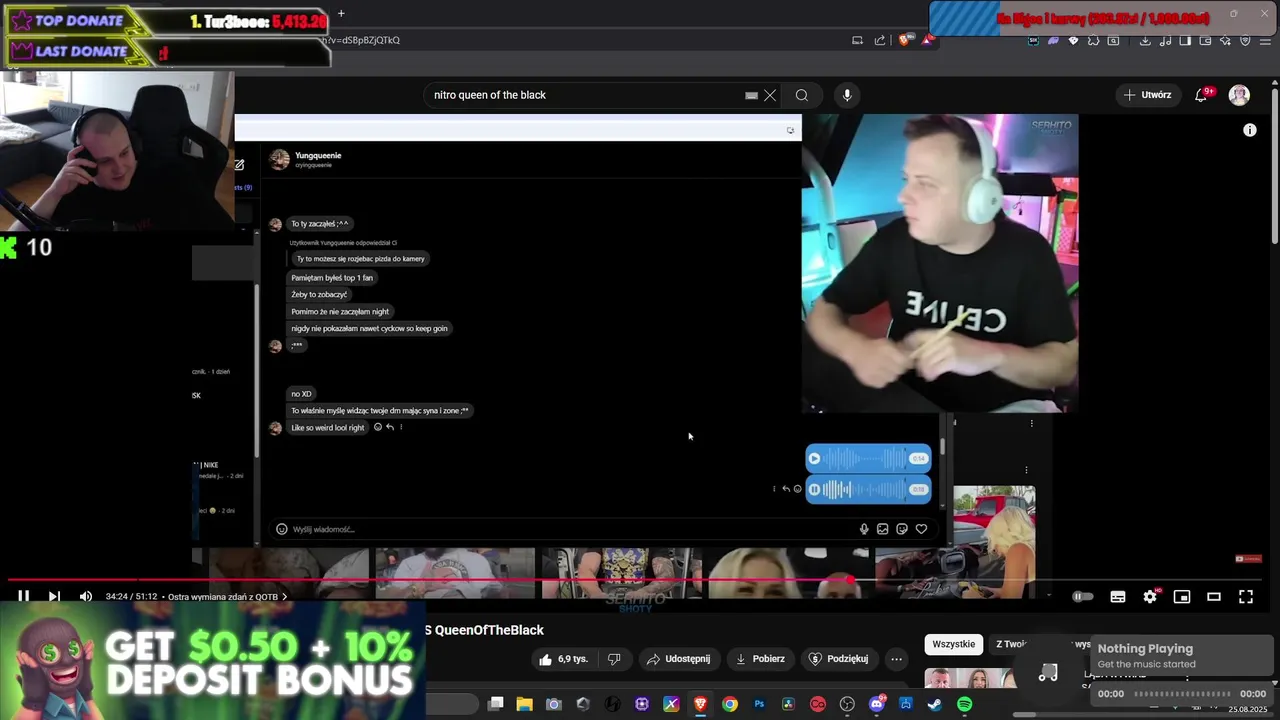Screen dimensions: 1280x720
Task: Enter fullscreen mode
Action: [x=1246, y=597]
